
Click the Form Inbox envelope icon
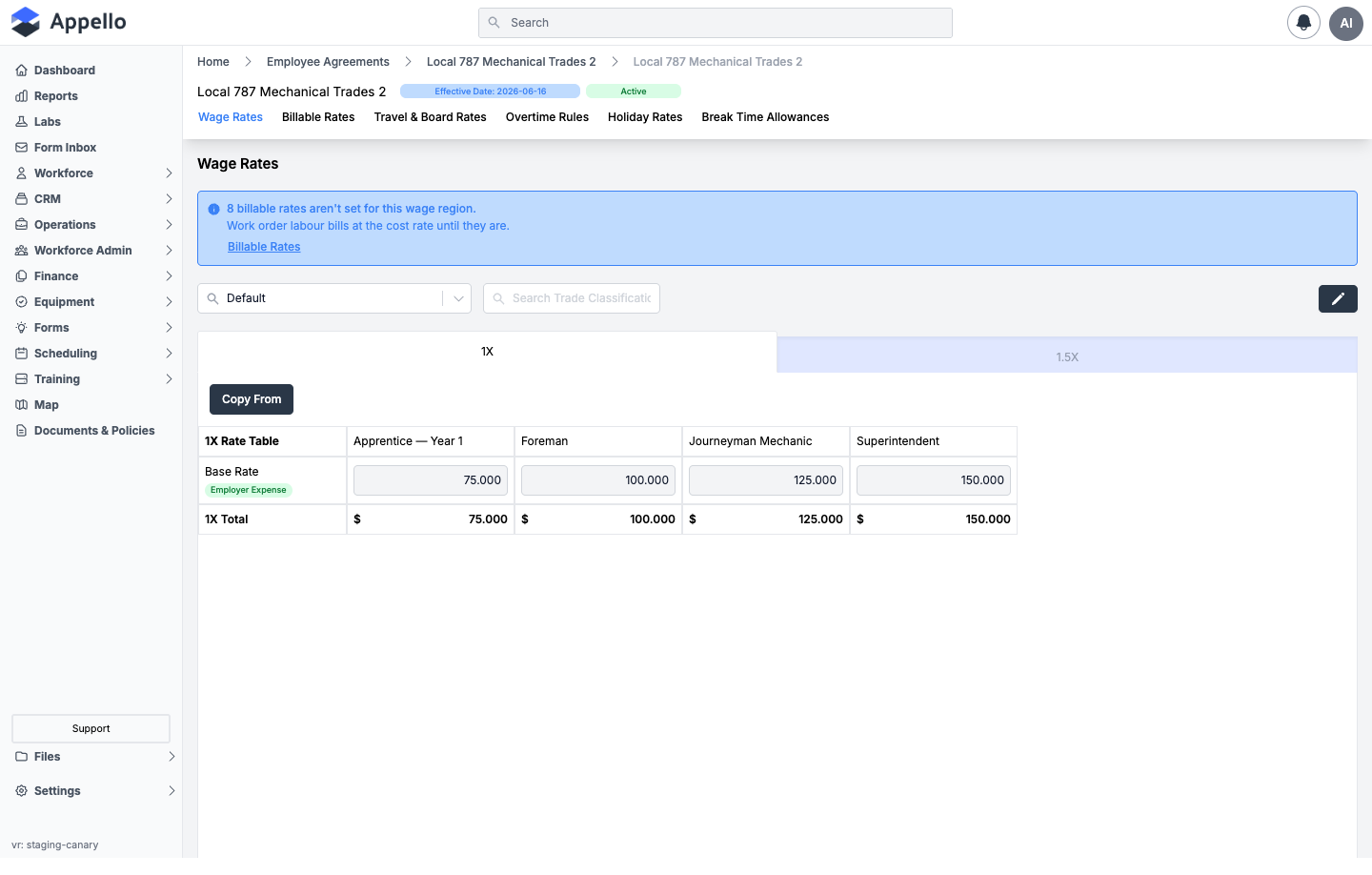tap(21, 148)
